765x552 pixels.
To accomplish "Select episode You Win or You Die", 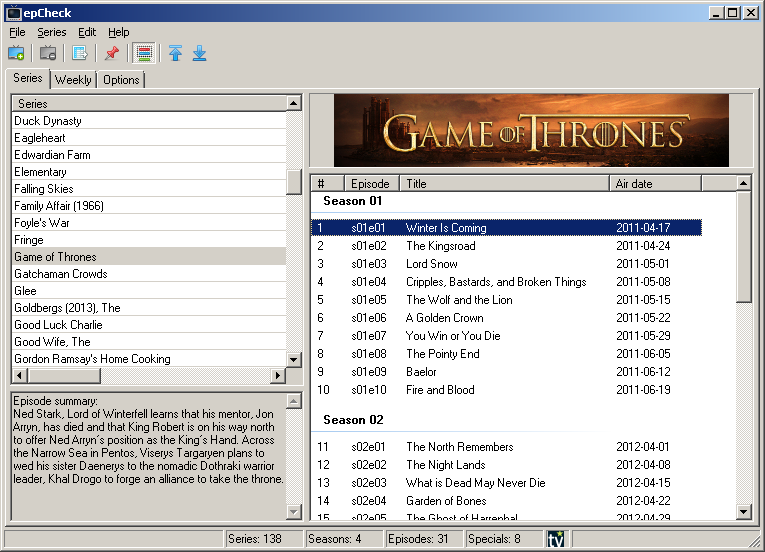I will click(506, 336).
